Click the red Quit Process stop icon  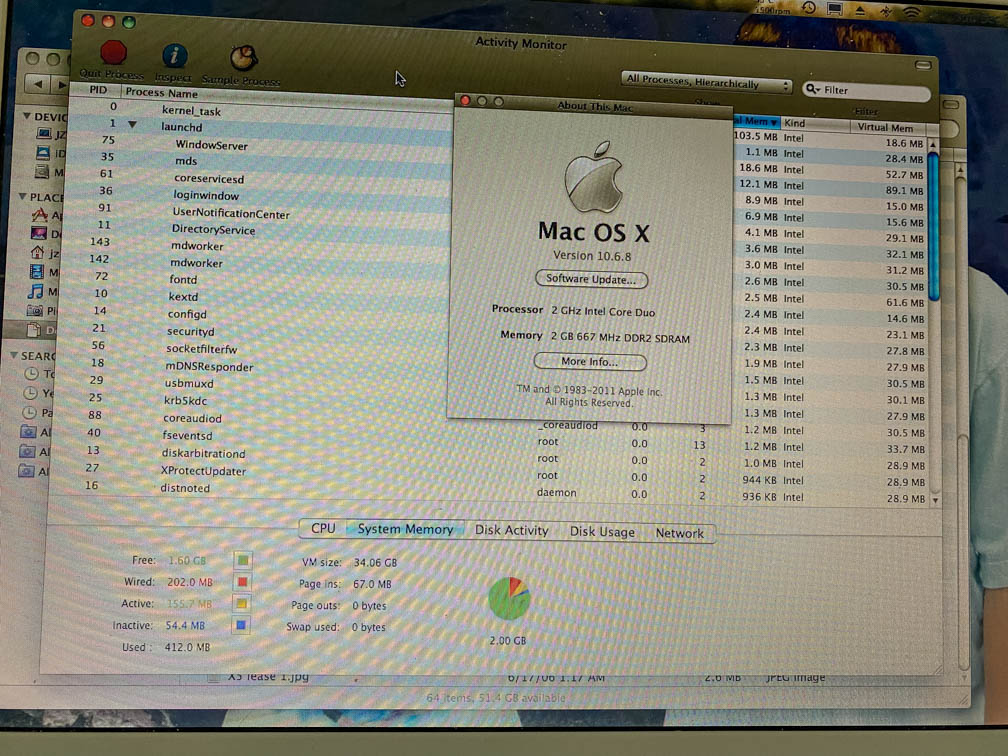[x=113, y=53]
